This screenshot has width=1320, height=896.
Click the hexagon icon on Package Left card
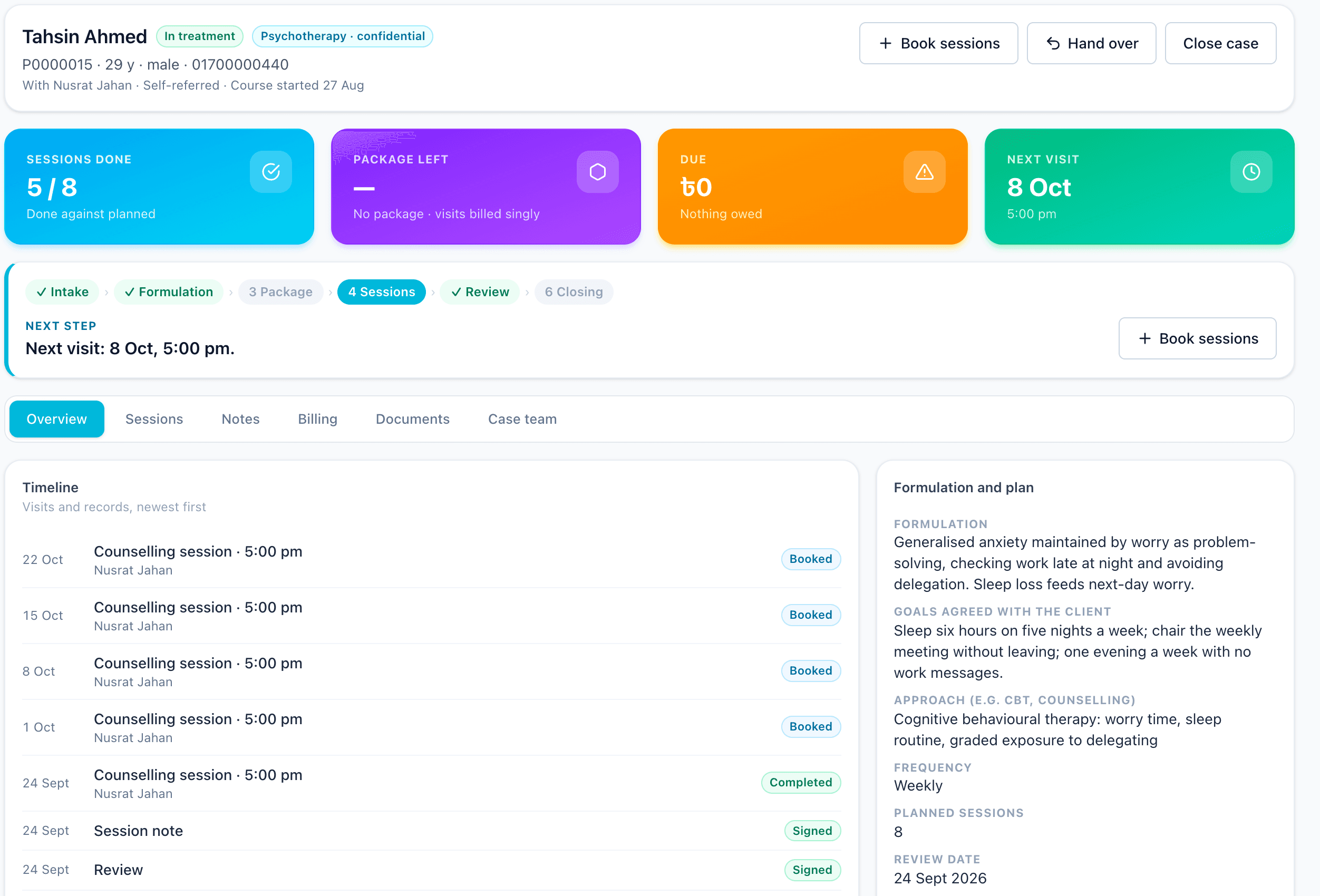[x=597, y=171]
